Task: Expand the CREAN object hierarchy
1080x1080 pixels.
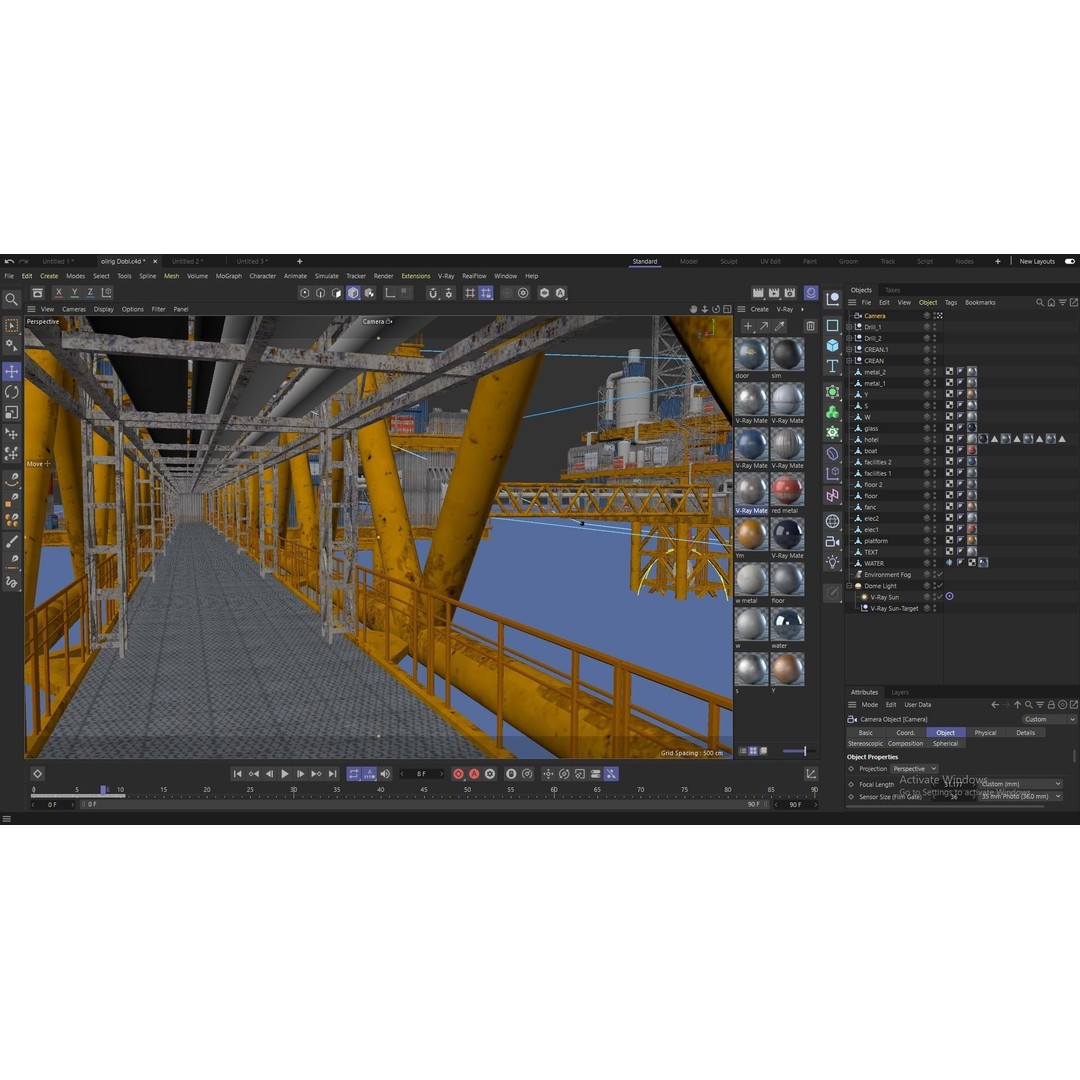Action: 847,361
